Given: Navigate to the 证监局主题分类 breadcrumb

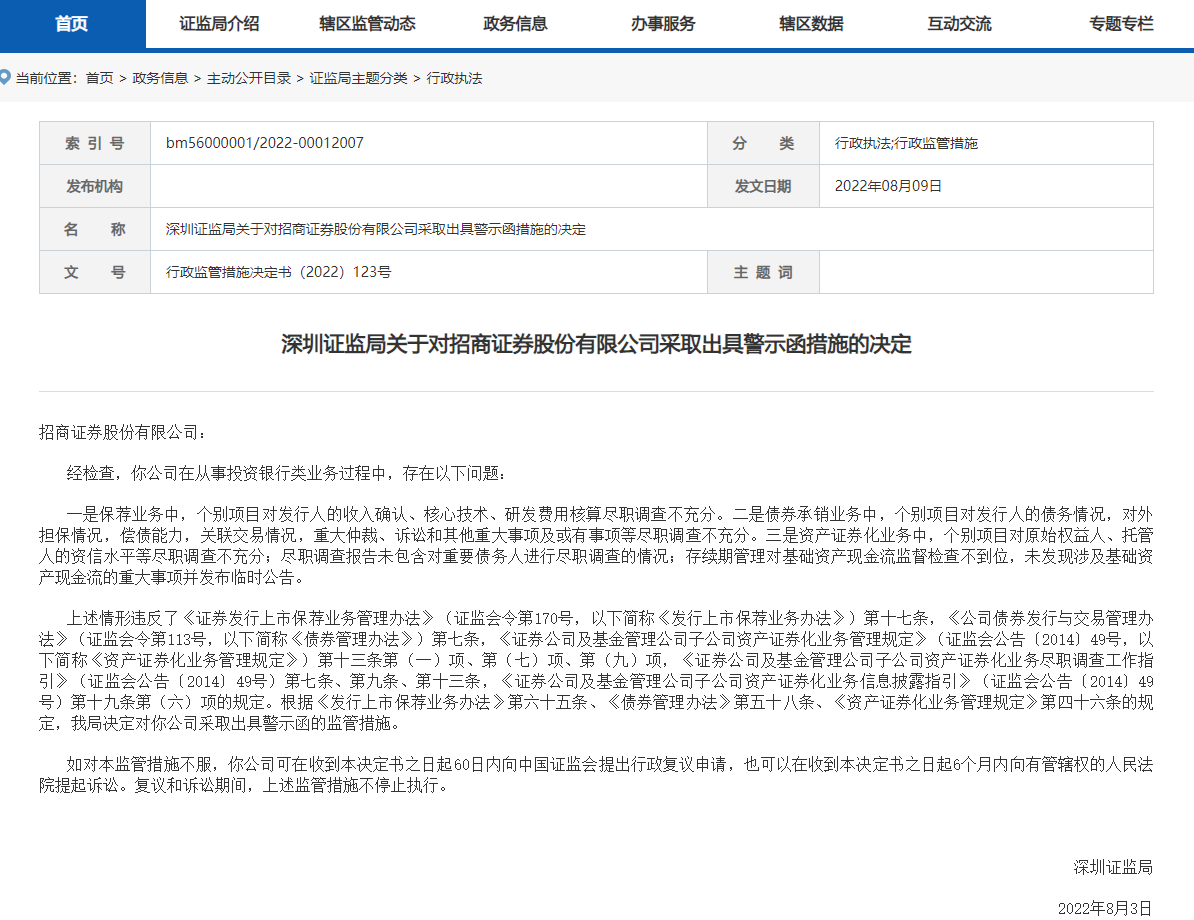Looking at the screenshot, I should (x=359, y=78).
